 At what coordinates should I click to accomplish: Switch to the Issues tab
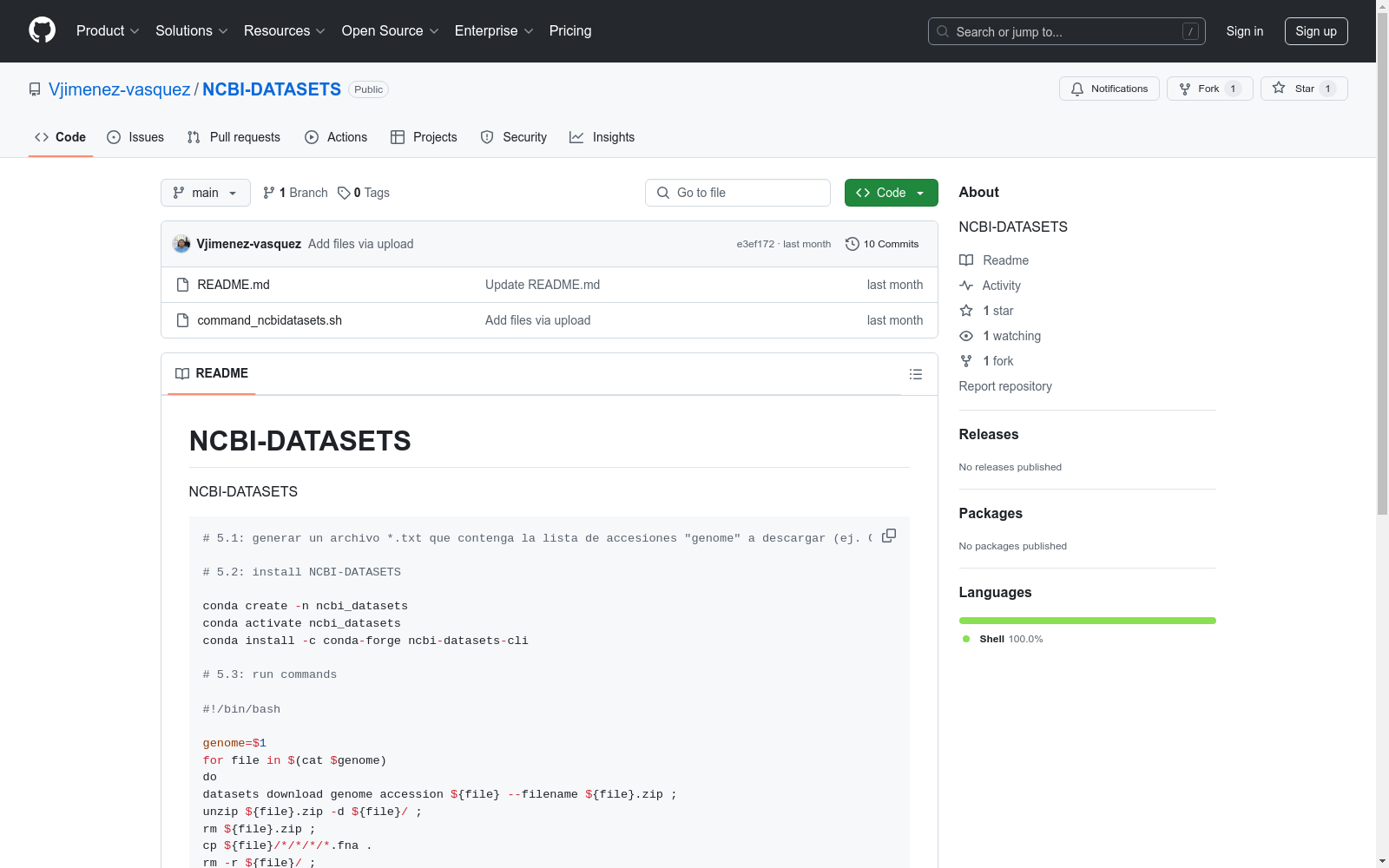tap(135, 137)
